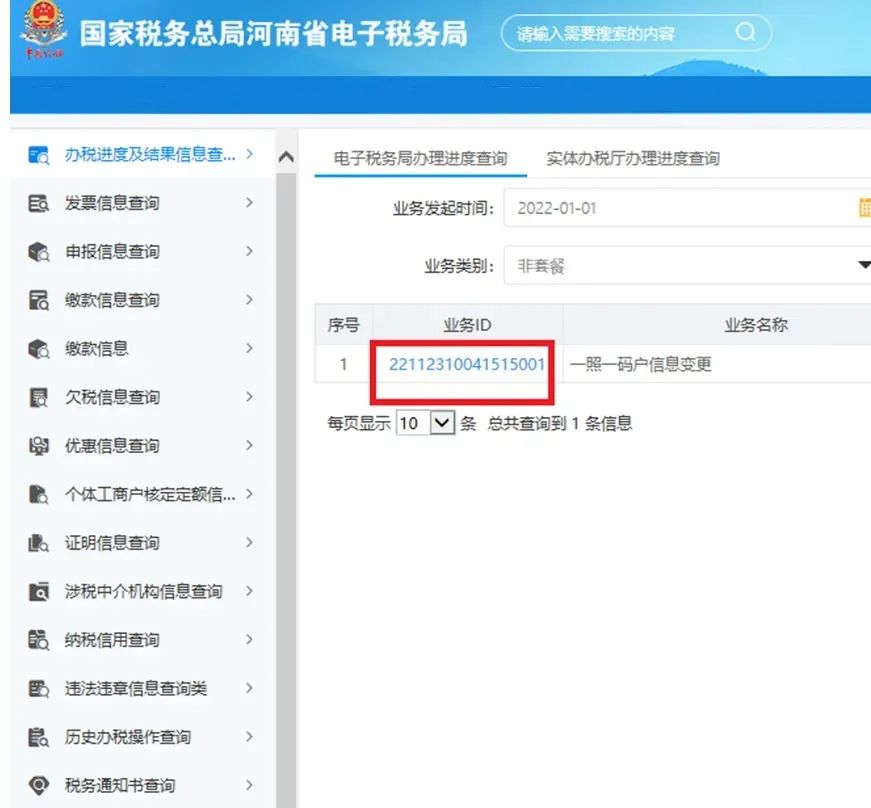Click the 发票信息查询 sidebar icon
The width and height of the screenshot is (871, 808).
(38, 203)
